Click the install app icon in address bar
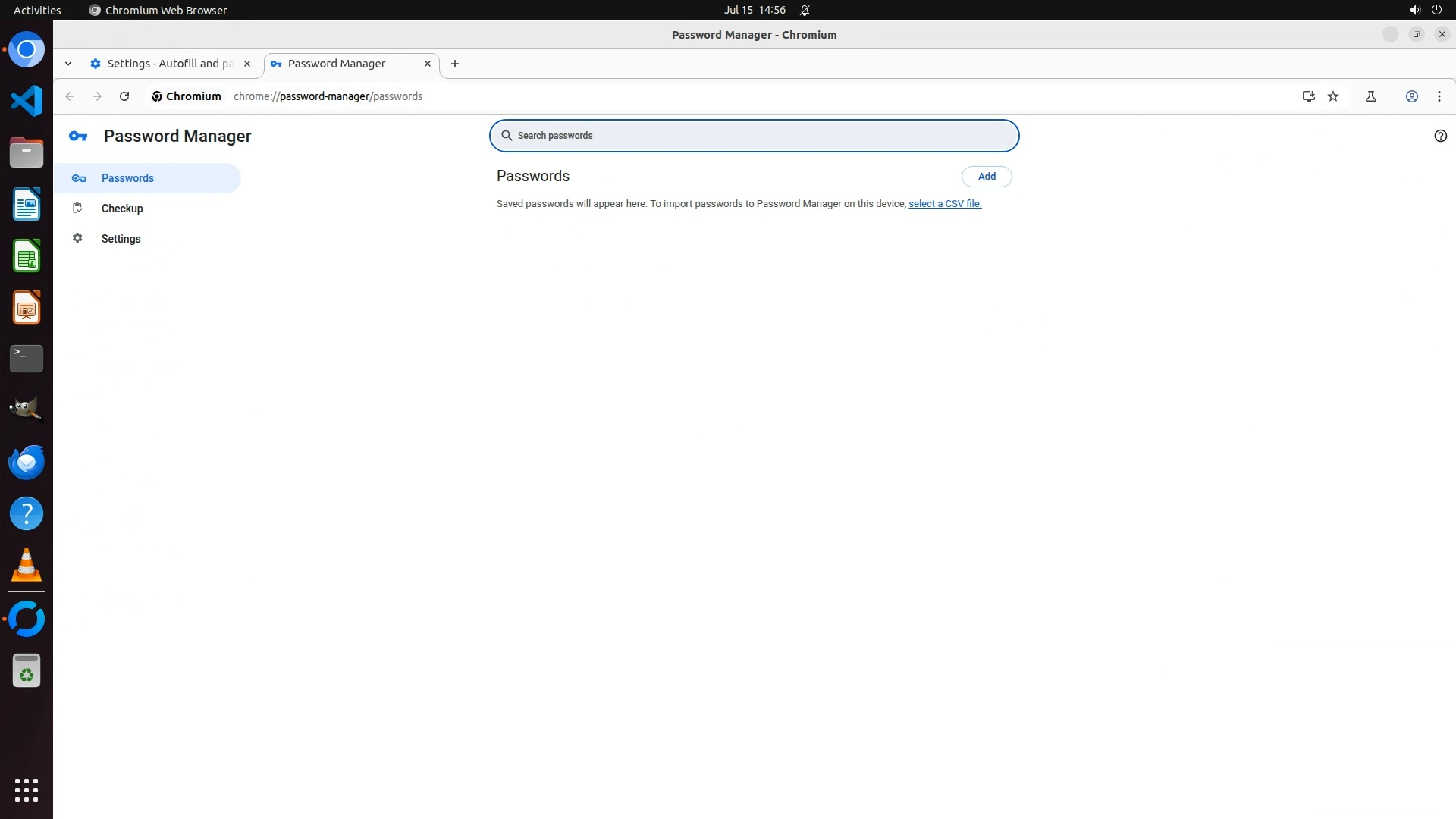 [x=1308, y=96]
